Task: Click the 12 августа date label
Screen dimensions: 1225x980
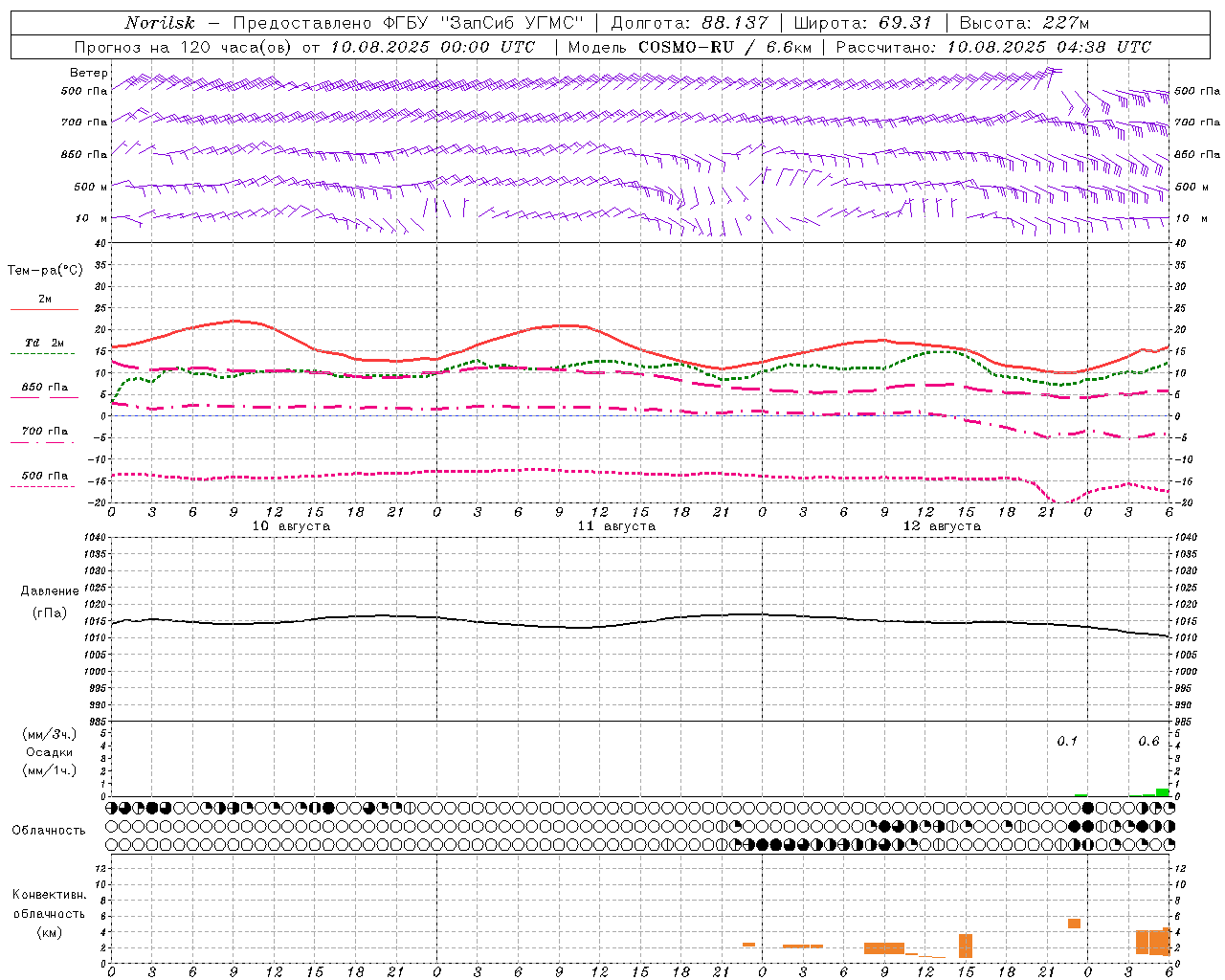Action: 942,526
